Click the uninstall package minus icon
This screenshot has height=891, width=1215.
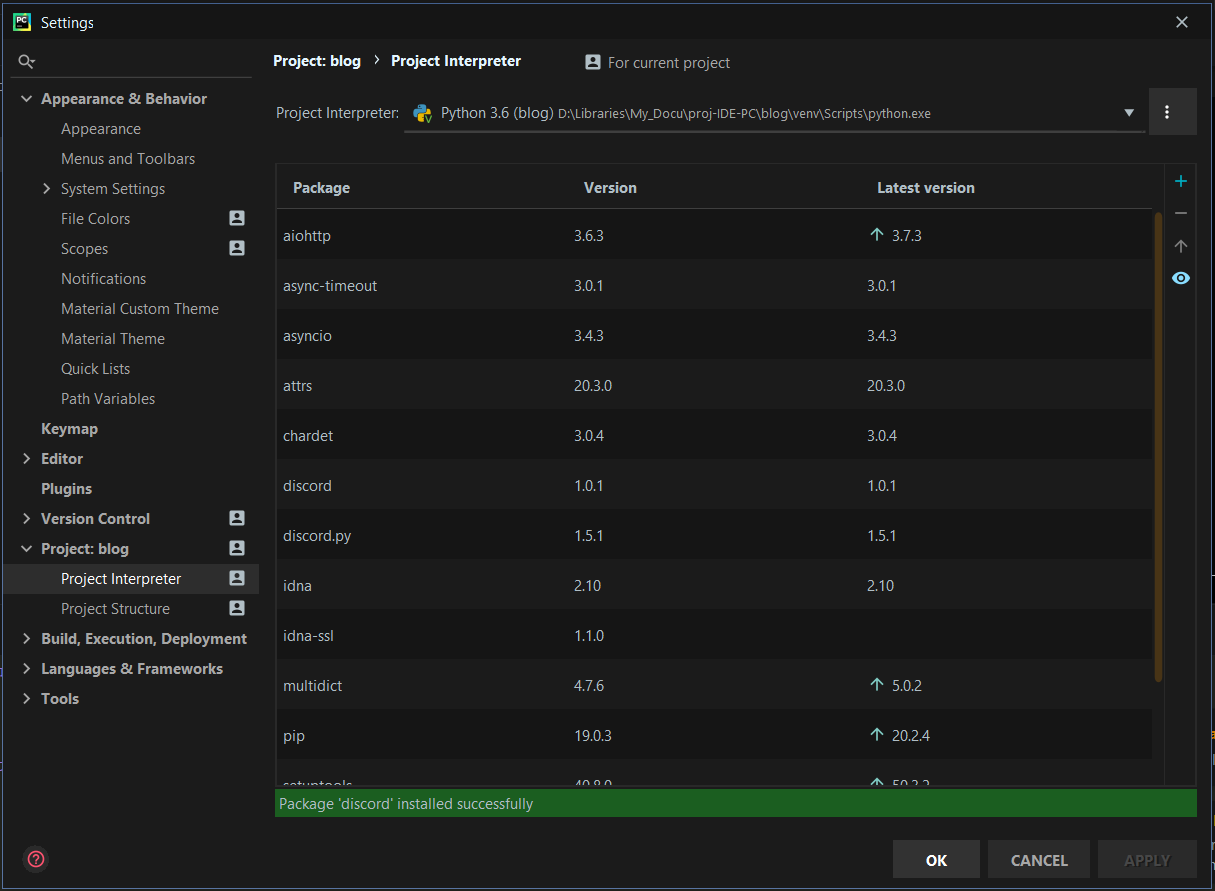(1181, 213)
